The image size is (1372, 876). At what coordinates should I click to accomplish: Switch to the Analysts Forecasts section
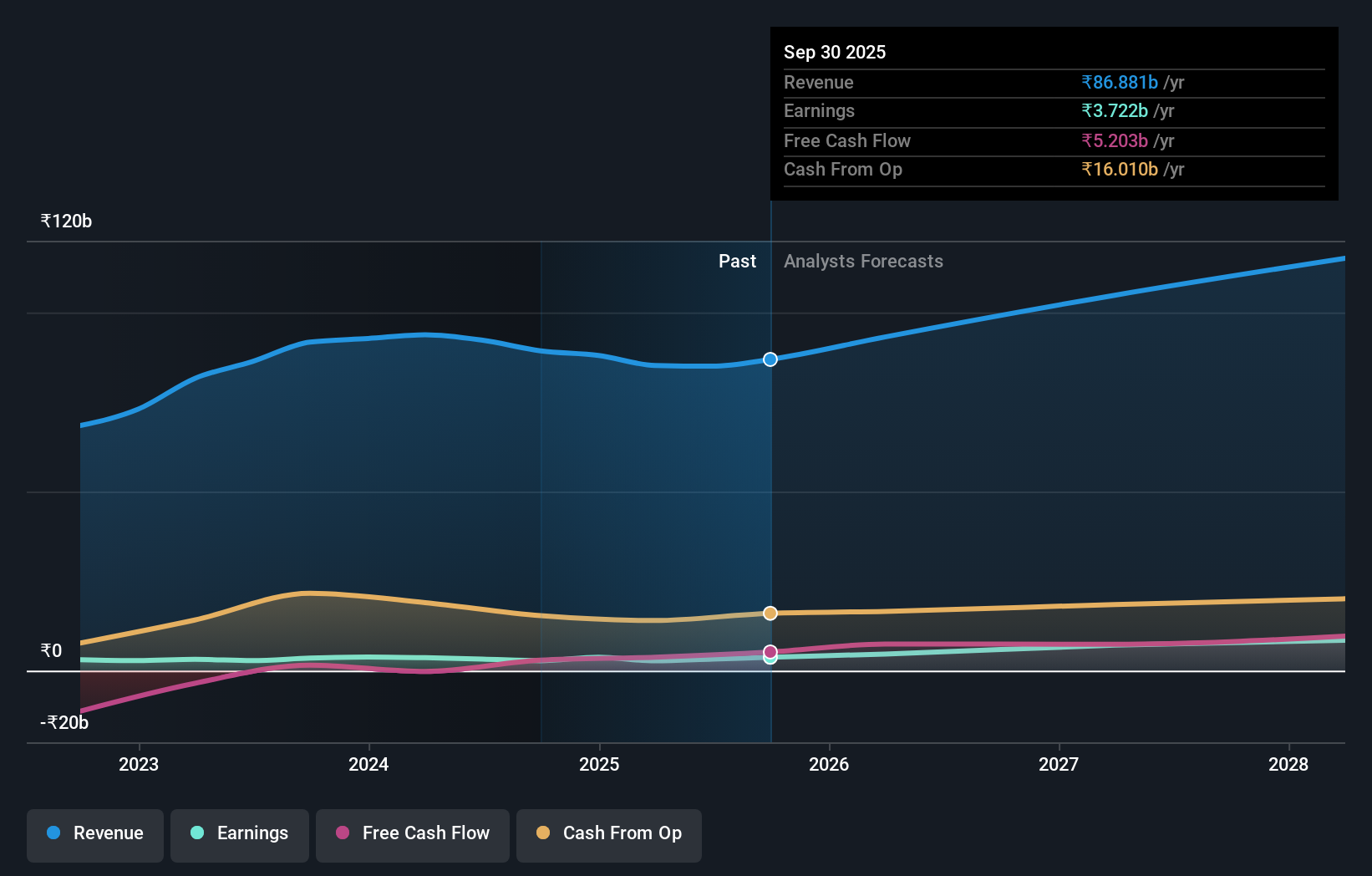[x=863, y=261]
